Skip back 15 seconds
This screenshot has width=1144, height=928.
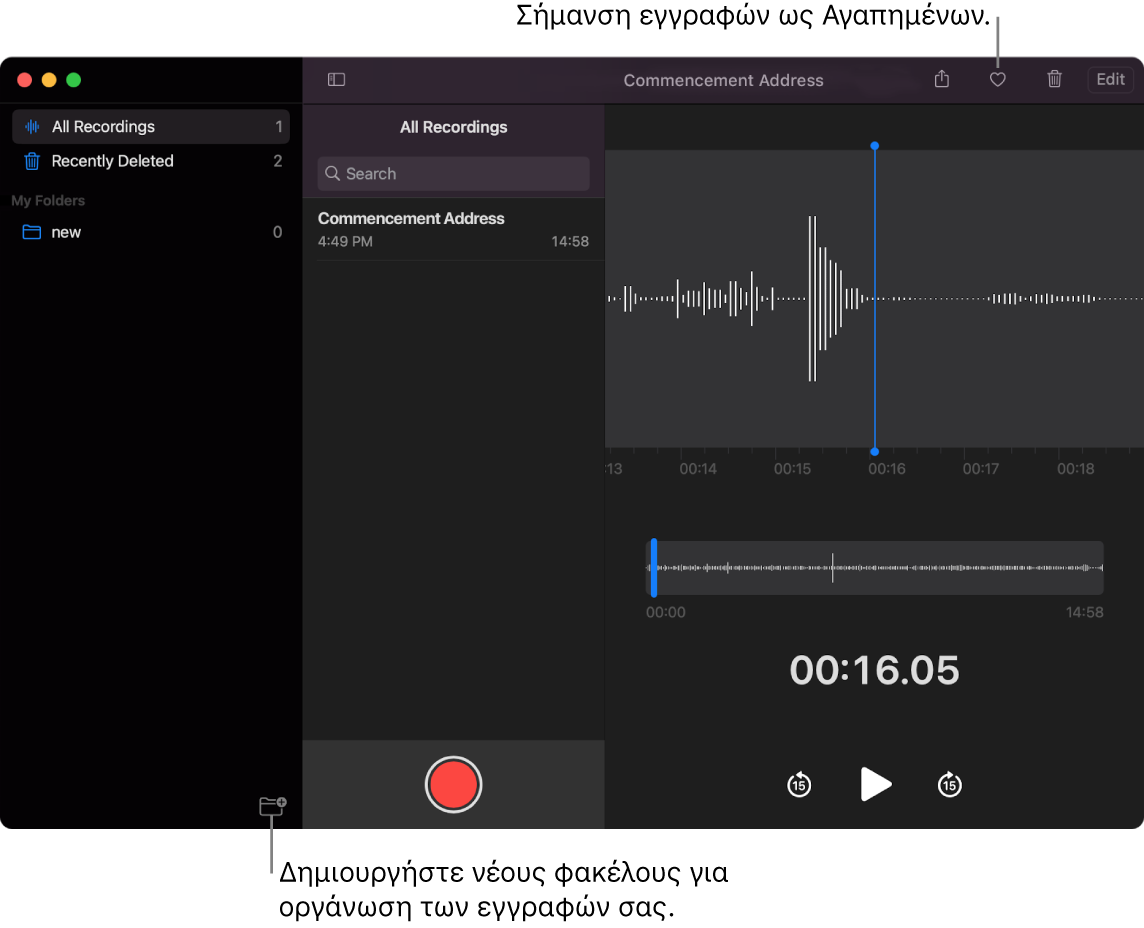coord(799,784)
